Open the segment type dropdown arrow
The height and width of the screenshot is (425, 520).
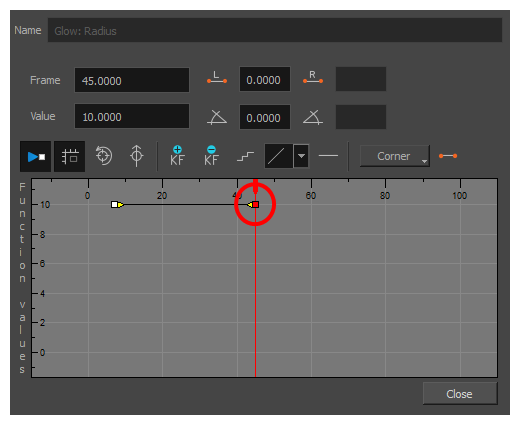point(301,156)
